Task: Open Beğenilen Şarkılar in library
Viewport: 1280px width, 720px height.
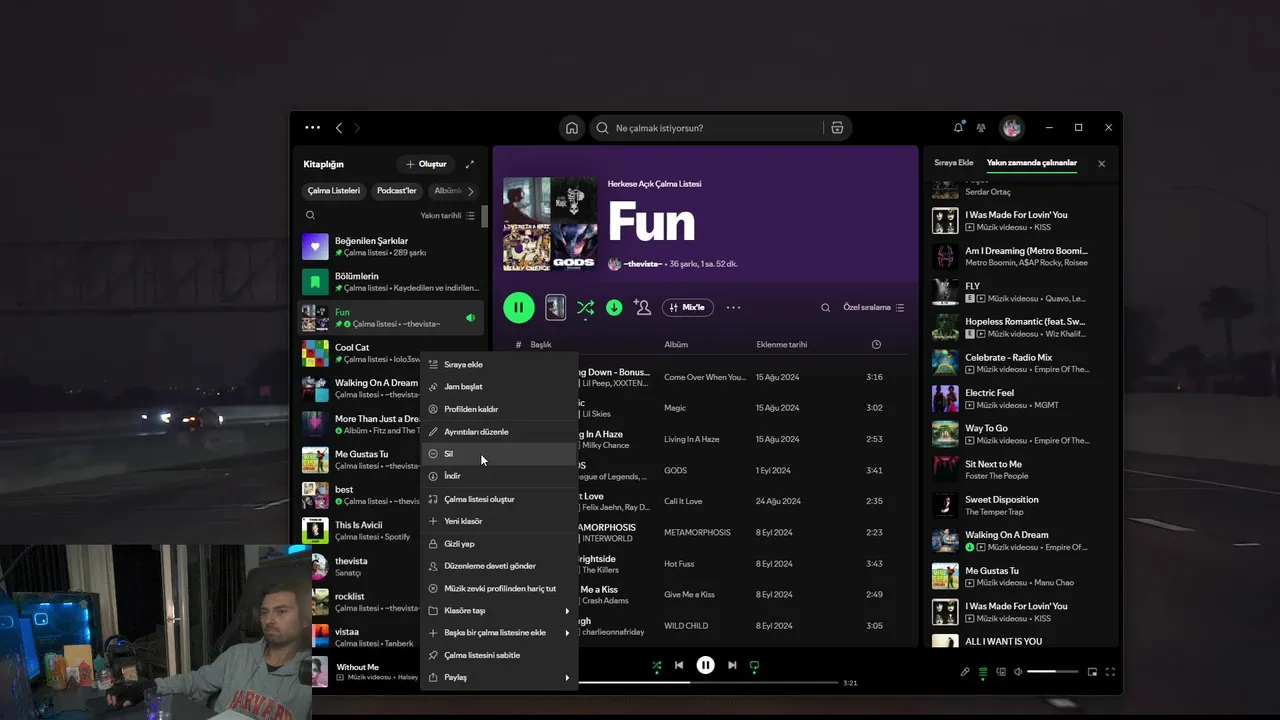Action: [x=391, y=246]
